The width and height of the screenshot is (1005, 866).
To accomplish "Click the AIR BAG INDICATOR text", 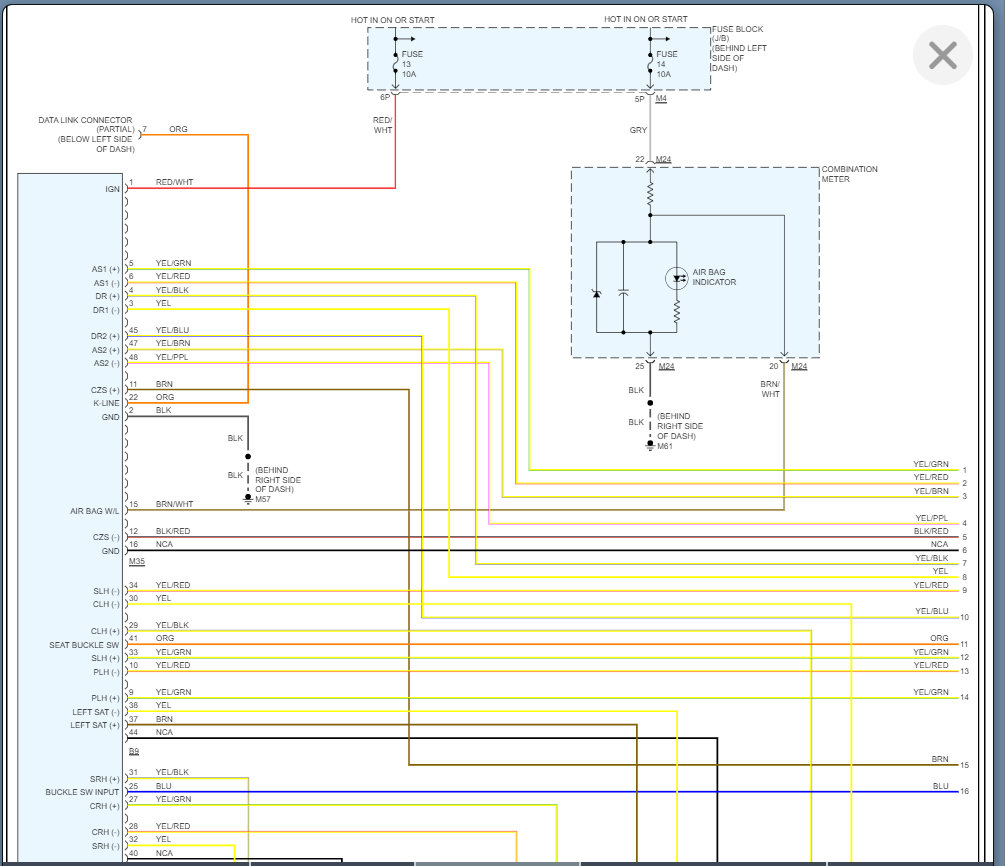I will coord(714,277).
